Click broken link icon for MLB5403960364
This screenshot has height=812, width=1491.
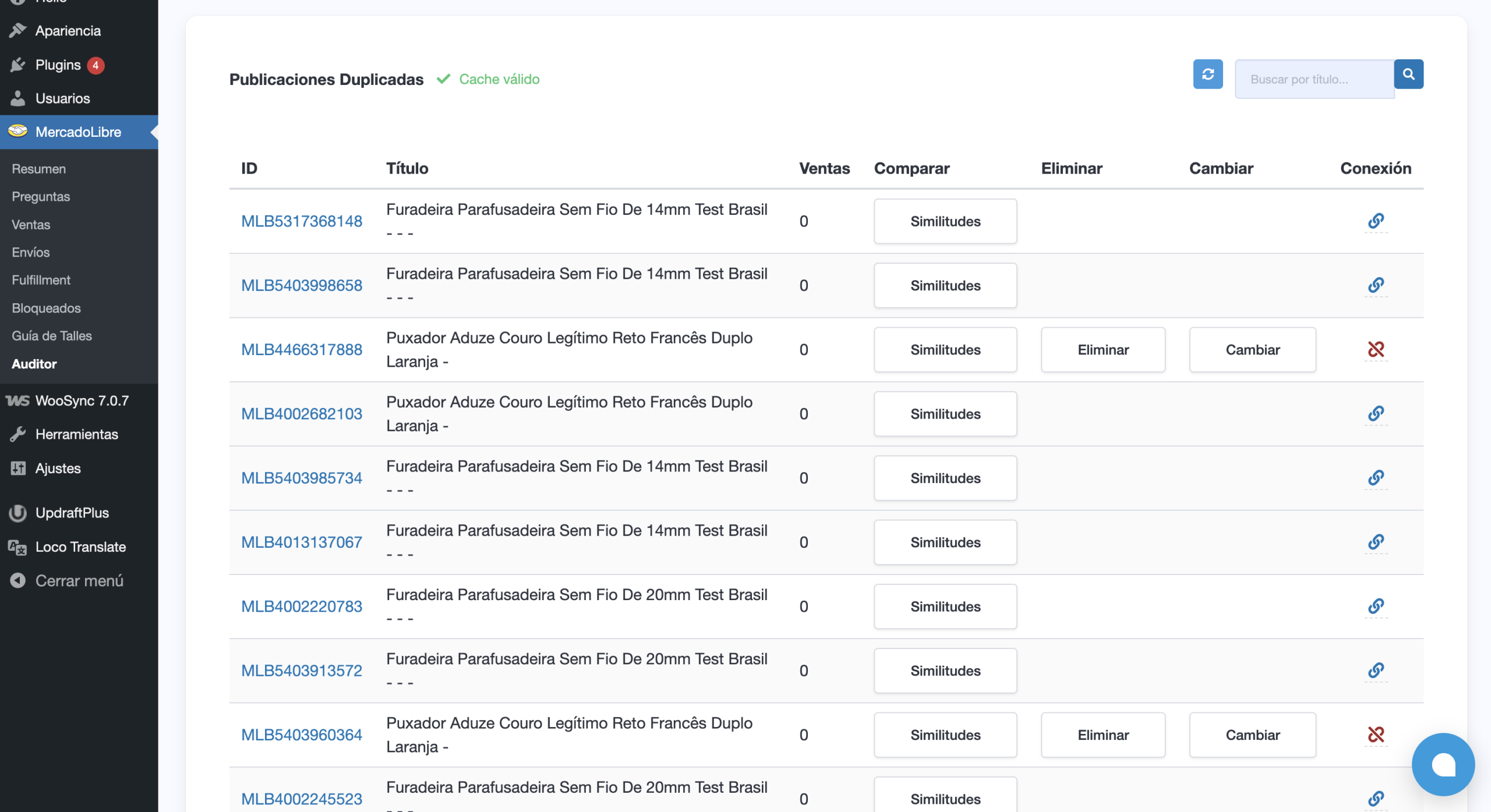1376,735
